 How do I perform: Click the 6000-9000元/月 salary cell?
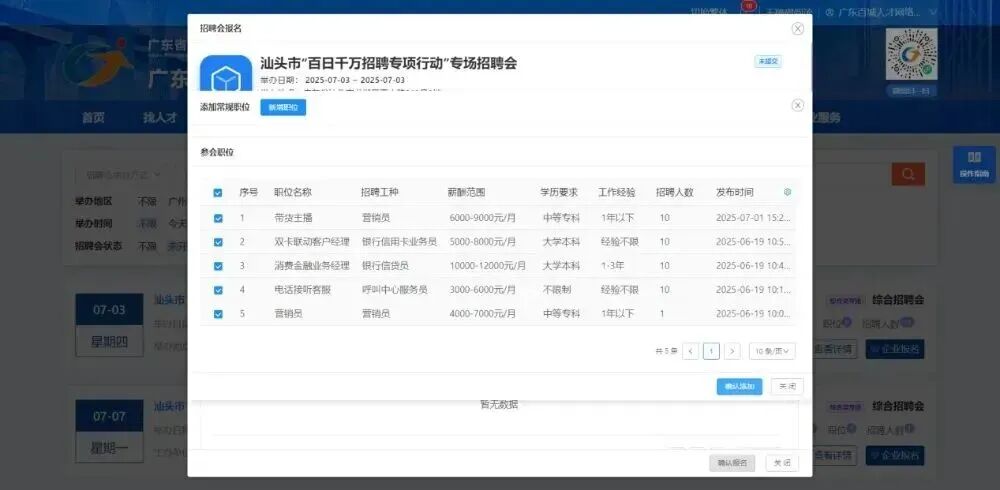click(483, 218)
